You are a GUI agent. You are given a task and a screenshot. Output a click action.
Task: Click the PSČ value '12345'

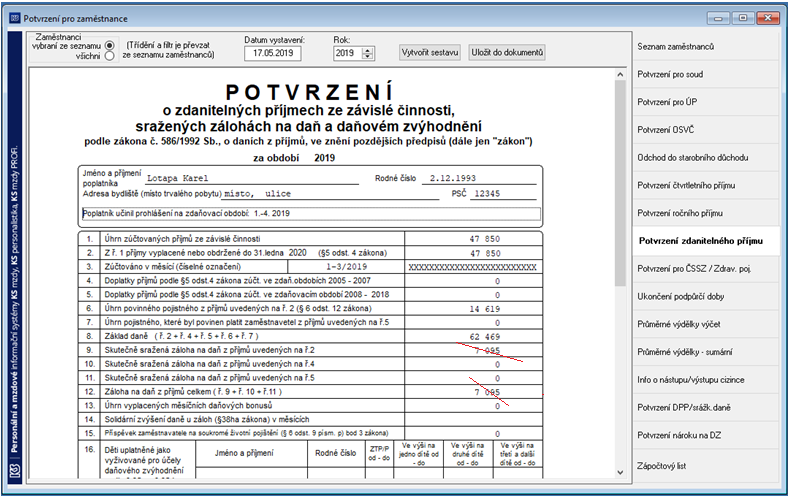point(487,194)
